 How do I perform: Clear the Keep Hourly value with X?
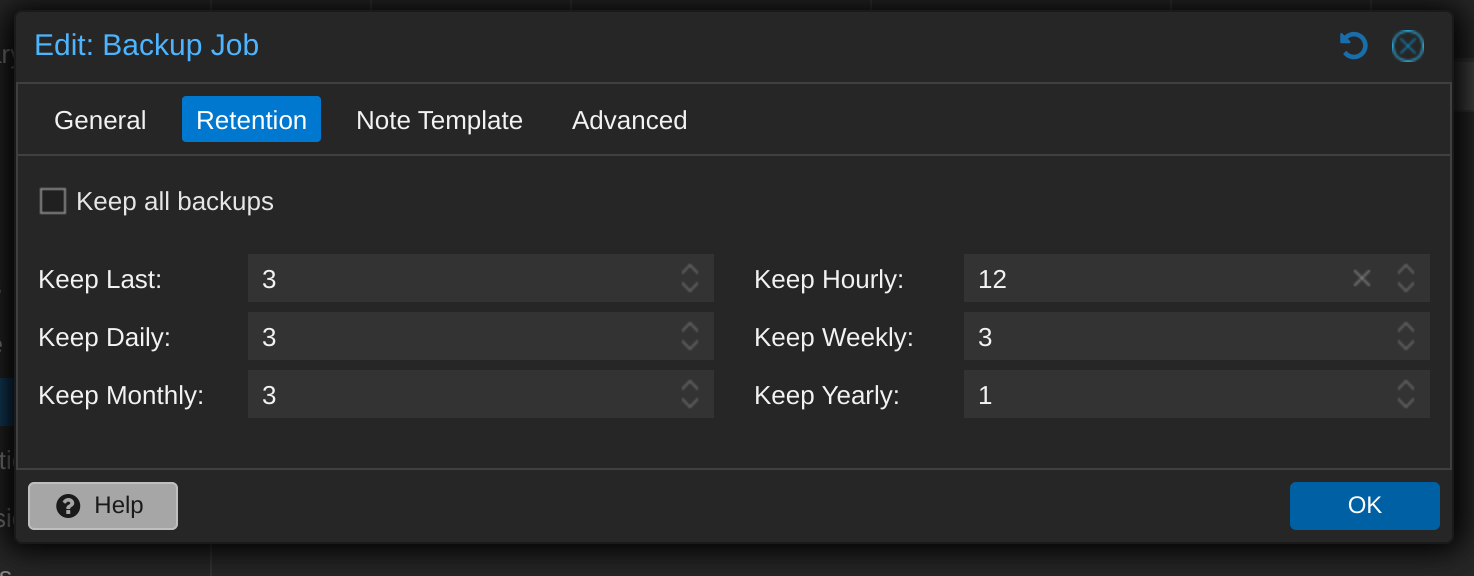point(1362,278)
